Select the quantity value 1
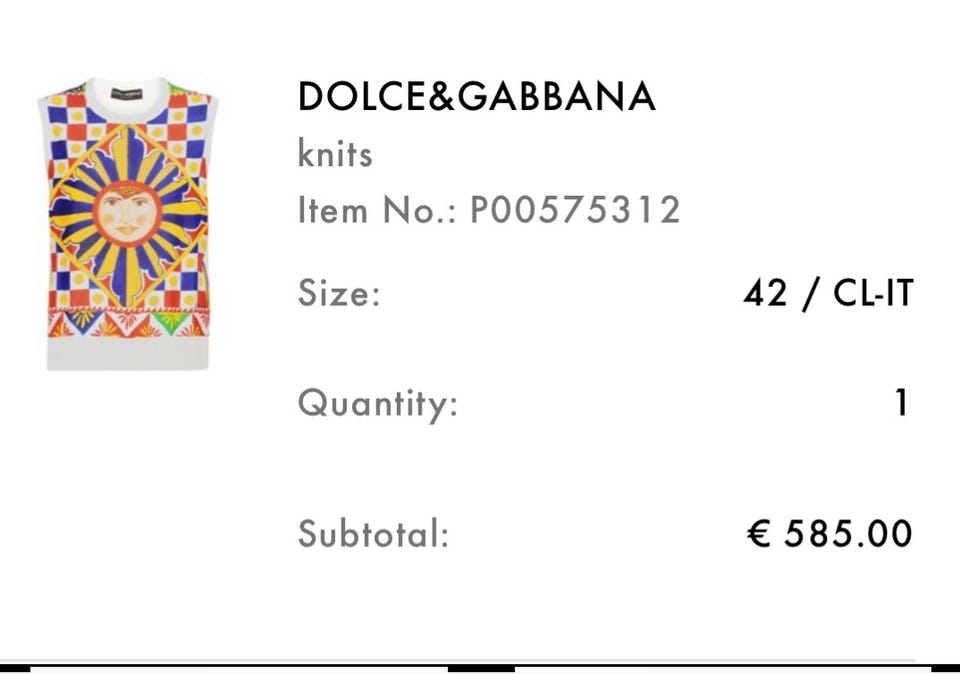 coord(901,403)
